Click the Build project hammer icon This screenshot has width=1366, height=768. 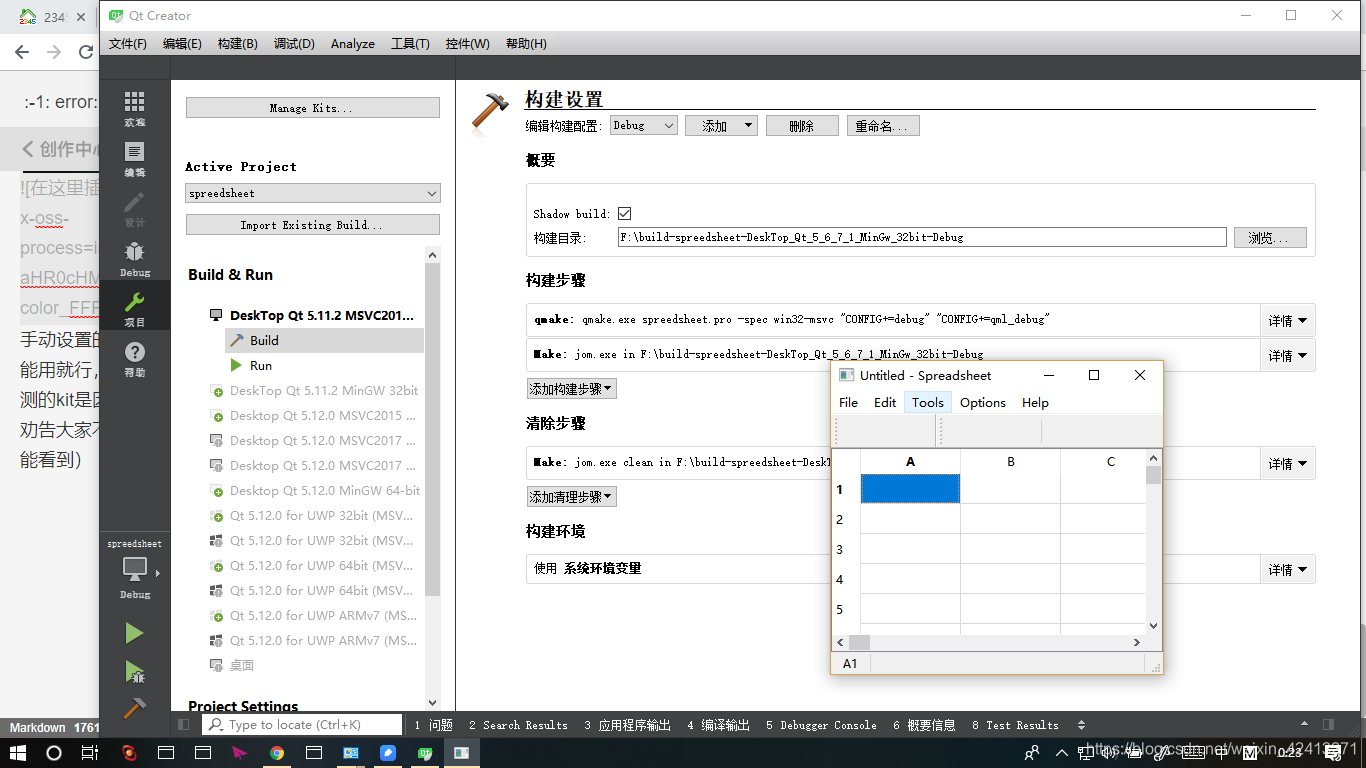[134, 707]
